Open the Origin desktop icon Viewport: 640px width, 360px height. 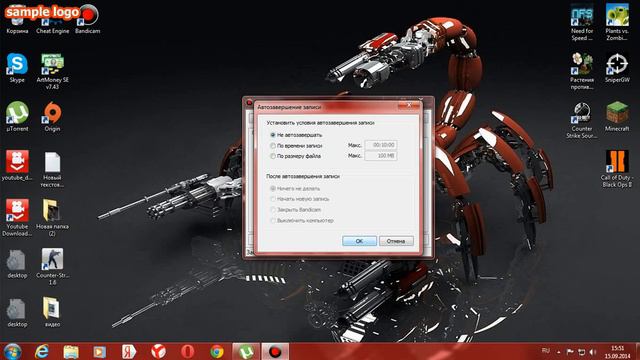[x=52, y=116]
